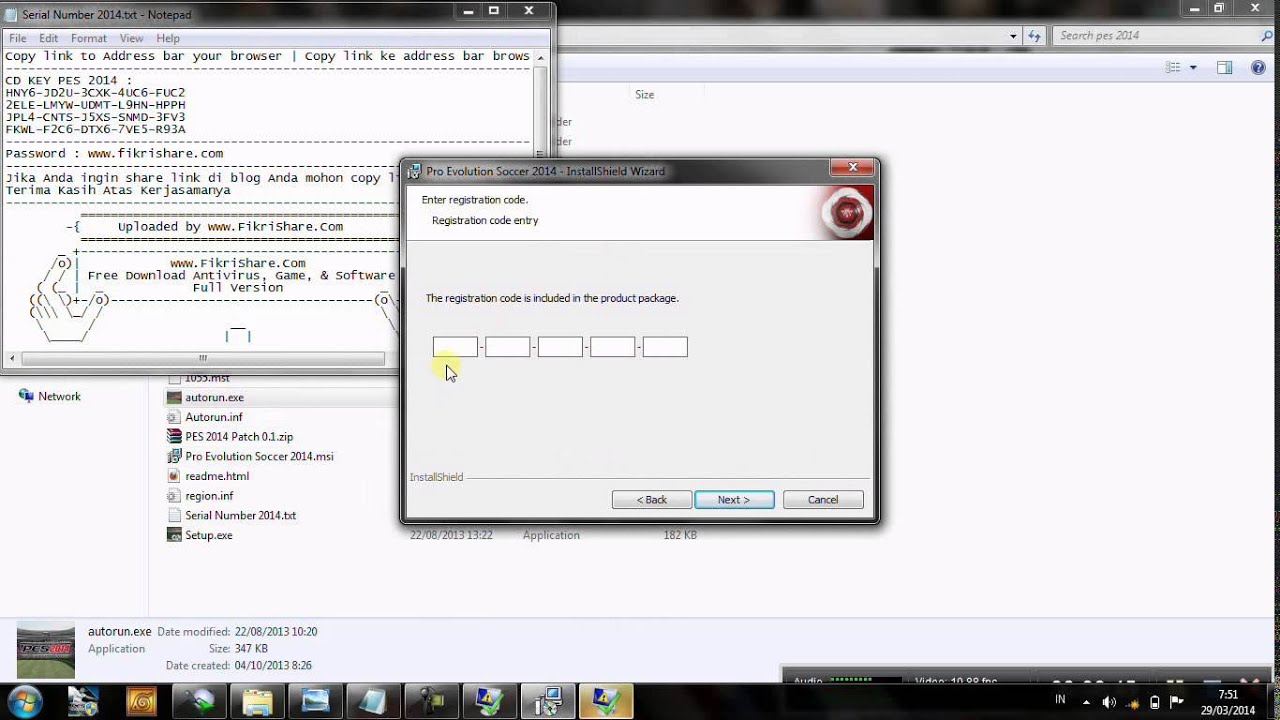The width and height of the screenshot is (1280, 720).
Task: Click the second registration code box
Action: pyautogui.click(x=507, y=347)
